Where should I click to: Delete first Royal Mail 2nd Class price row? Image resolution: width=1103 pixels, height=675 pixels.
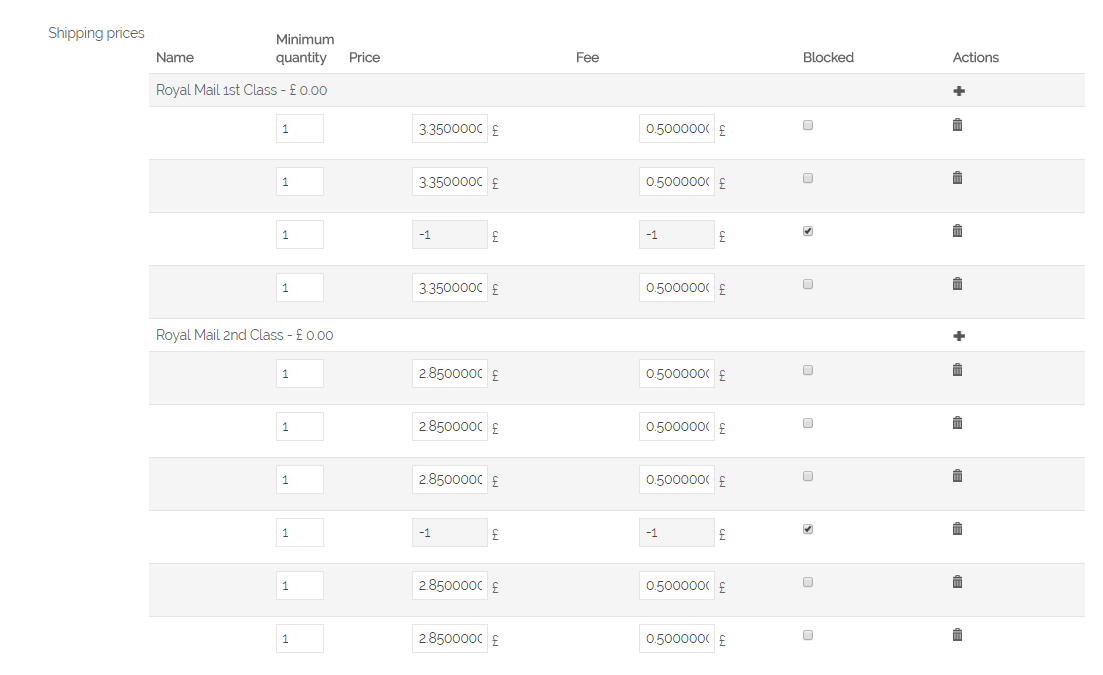(957, 370)
